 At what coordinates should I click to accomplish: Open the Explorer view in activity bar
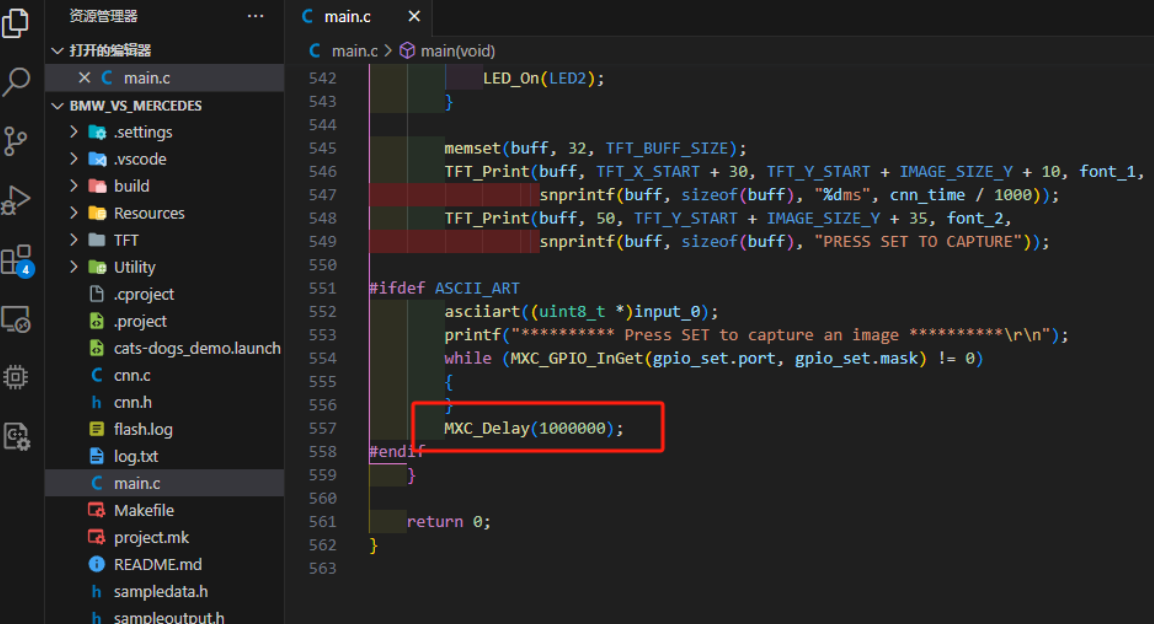(x=15, y=23)
